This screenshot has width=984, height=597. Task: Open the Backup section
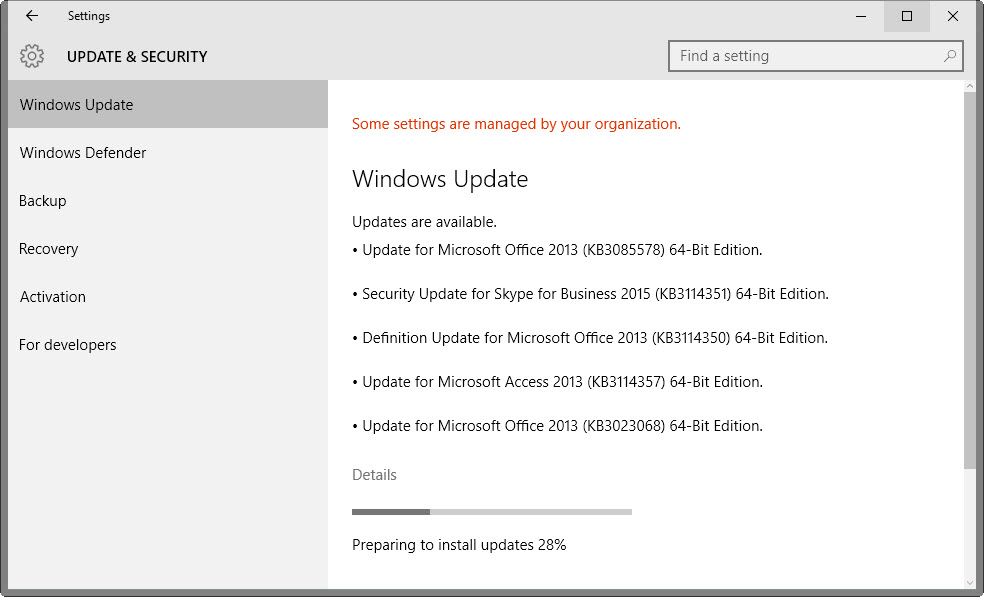168,200
